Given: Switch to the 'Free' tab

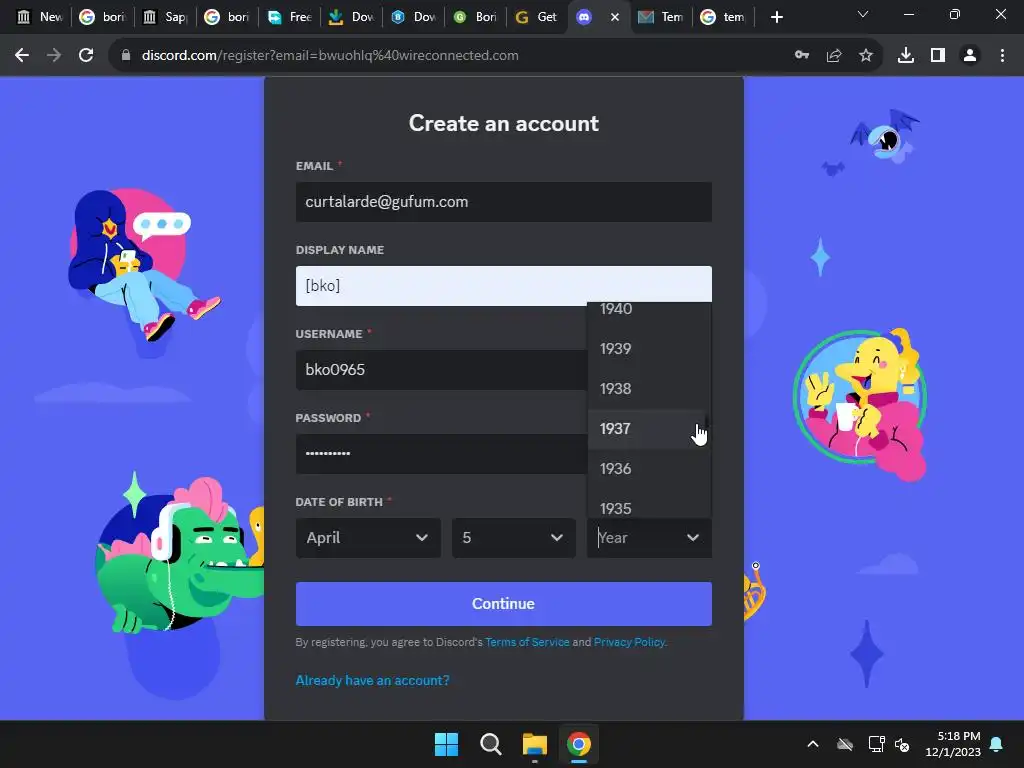Looking at the screenshot, I should click(x=291, y=17).
